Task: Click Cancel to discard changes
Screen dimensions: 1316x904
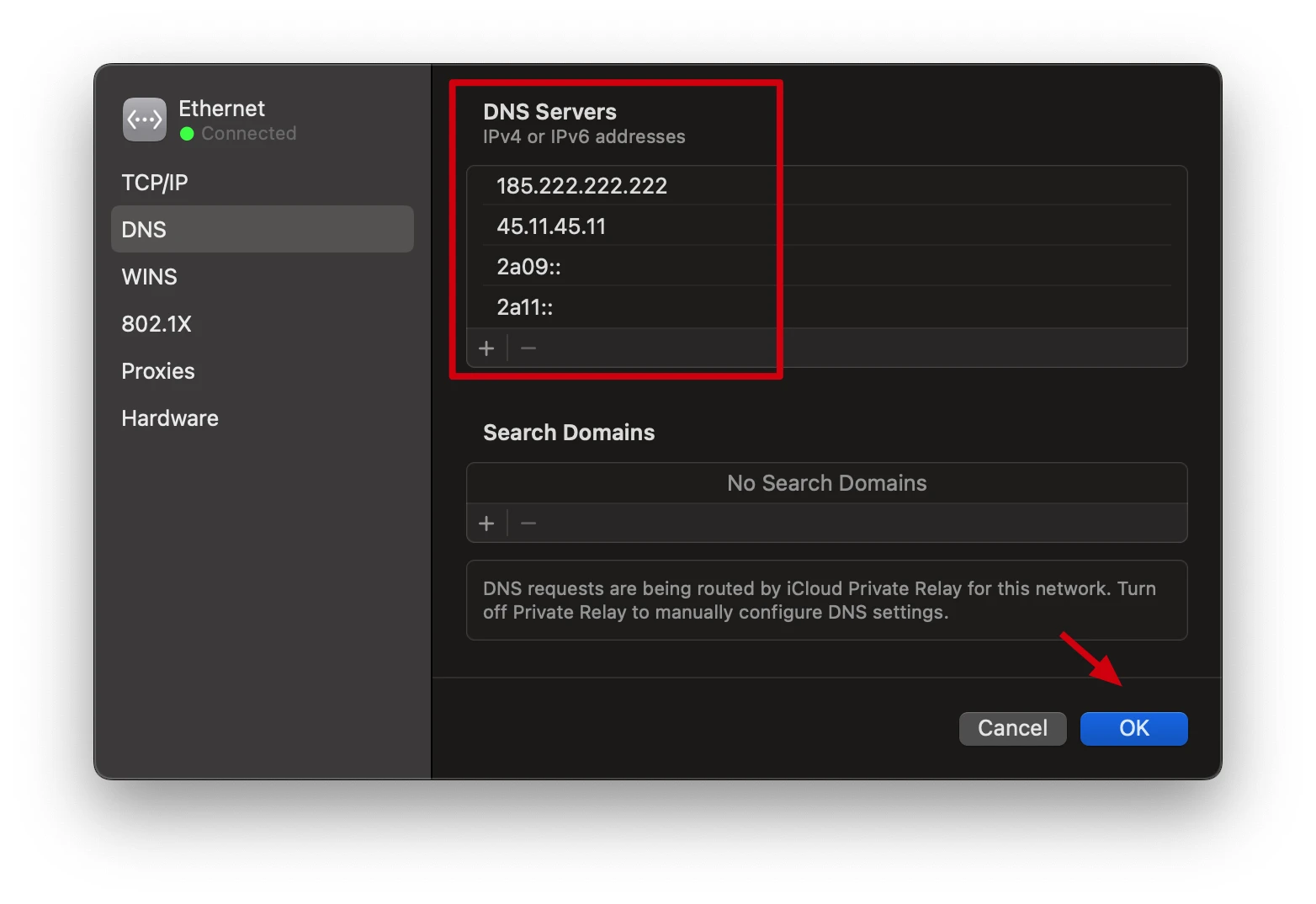Action: coord(1012,728)
